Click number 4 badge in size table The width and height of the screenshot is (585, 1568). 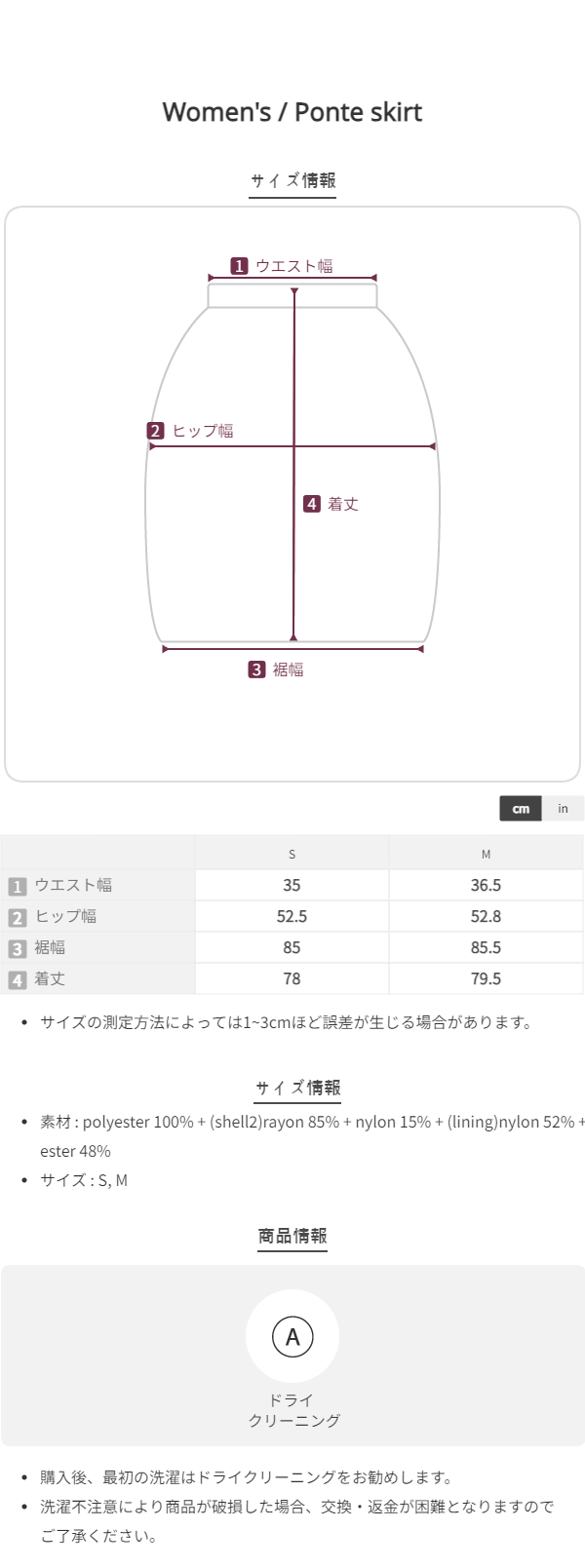click(17, 979)
